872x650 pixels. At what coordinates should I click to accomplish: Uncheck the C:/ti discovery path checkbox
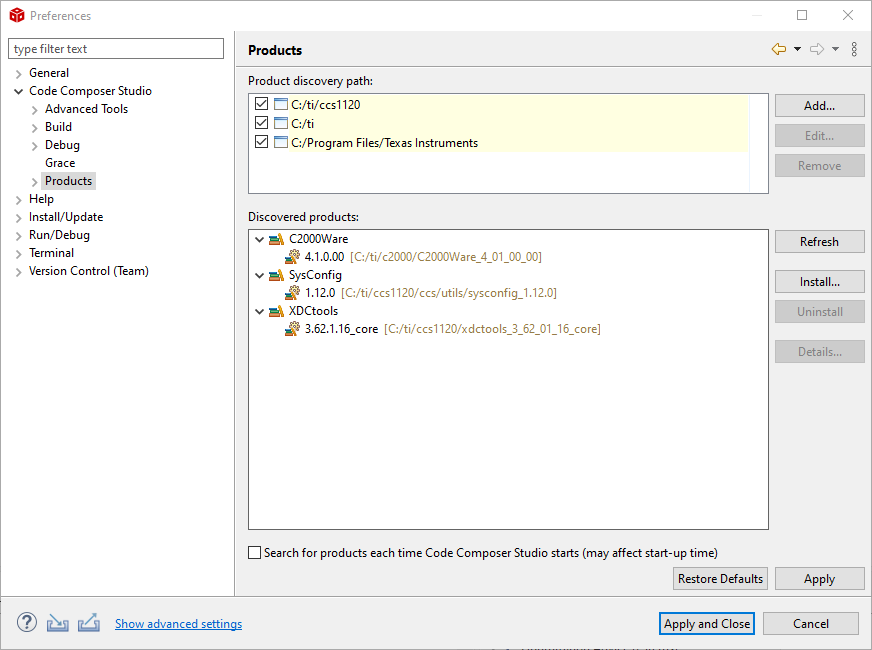262,123
